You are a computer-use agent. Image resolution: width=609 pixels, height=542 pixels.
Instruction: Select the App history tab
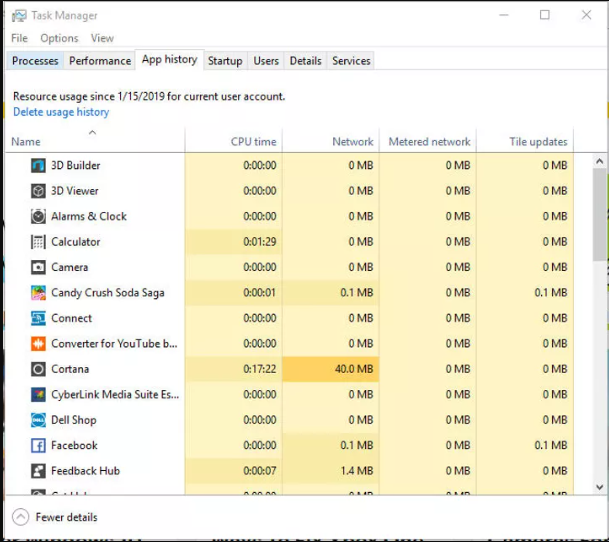(169, 59)
